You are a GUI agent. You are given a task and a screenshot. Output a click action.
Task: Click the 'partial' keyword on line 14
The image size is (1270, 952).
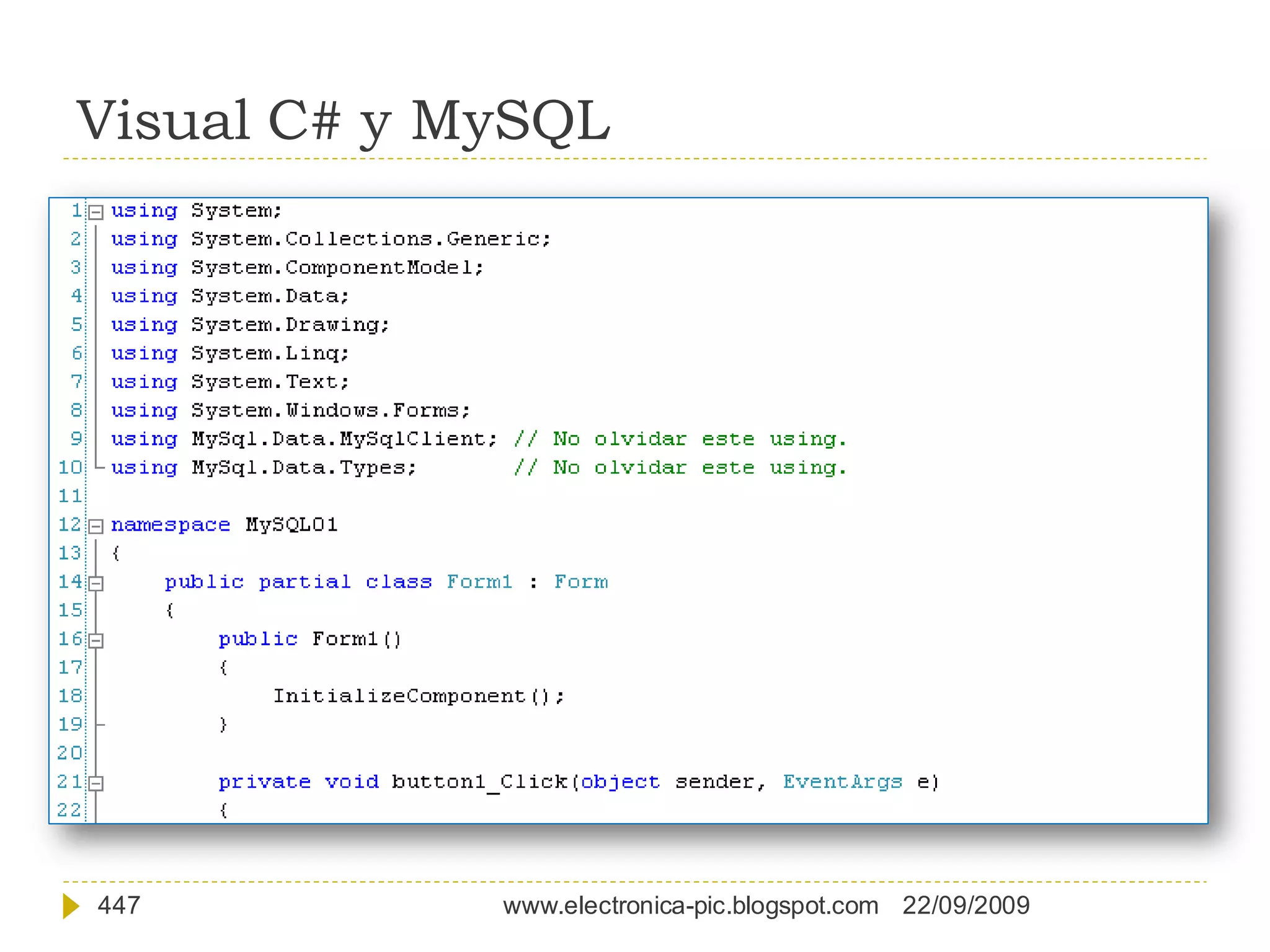click(x=305, y=583)
